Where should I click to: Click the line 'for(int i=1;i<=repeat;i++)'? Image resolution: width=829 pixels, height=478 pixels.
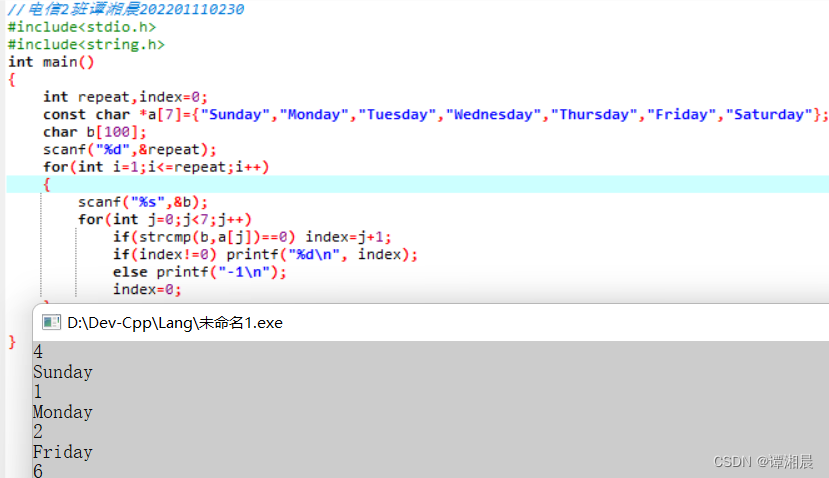pyautogui.click(x=156, y=167)
